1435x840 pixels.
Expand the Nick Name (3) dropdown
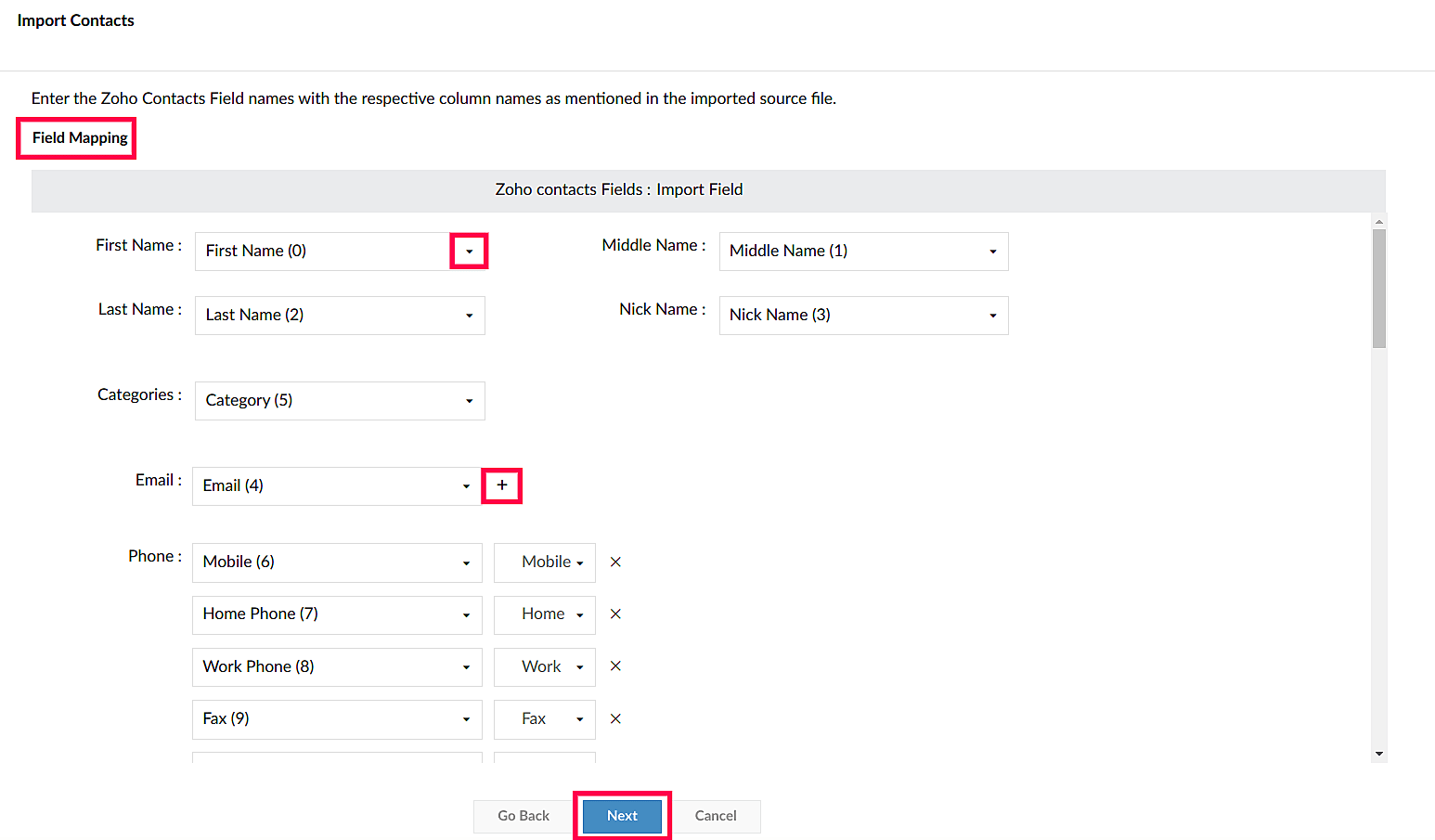pos(863,316)
